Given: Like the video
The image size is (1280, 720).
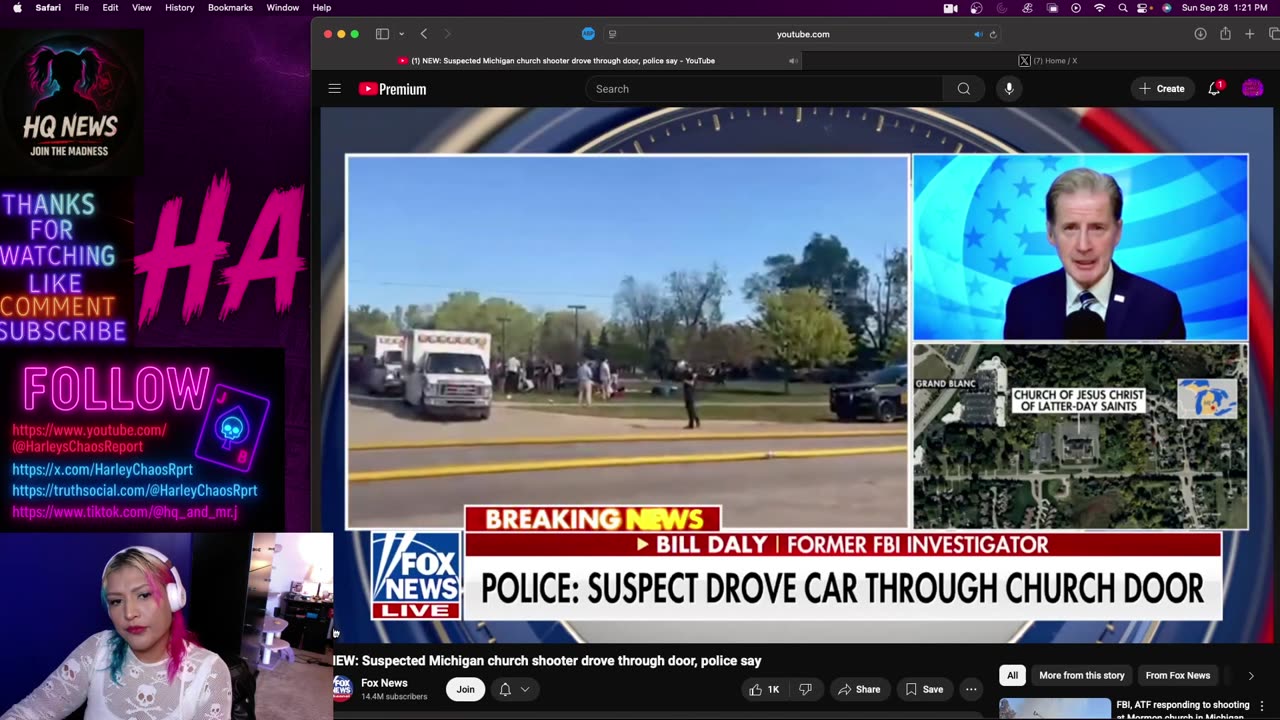Looking at the screenshot, I should point(764,689).
